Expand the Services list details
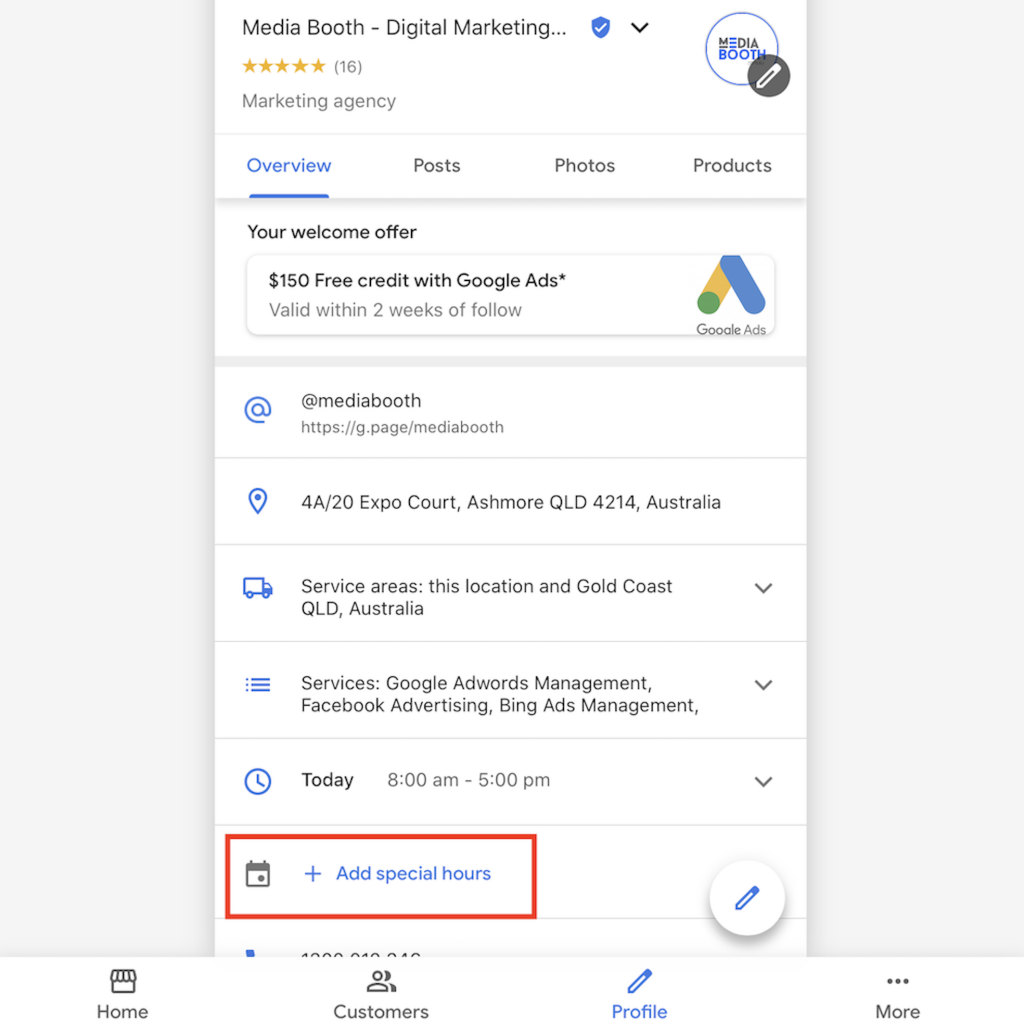1024x1024 pixels. (x=763, y=685)
